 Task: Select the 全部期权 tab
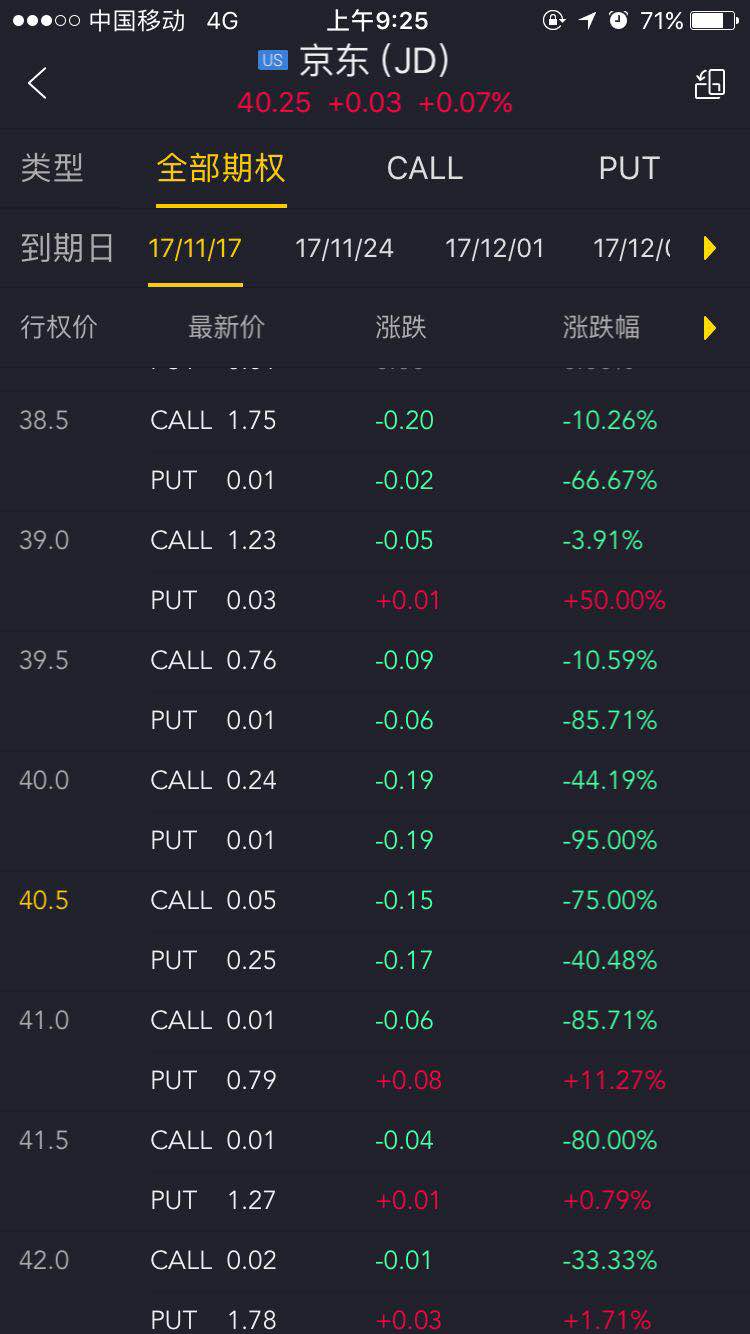coord(221,168)
